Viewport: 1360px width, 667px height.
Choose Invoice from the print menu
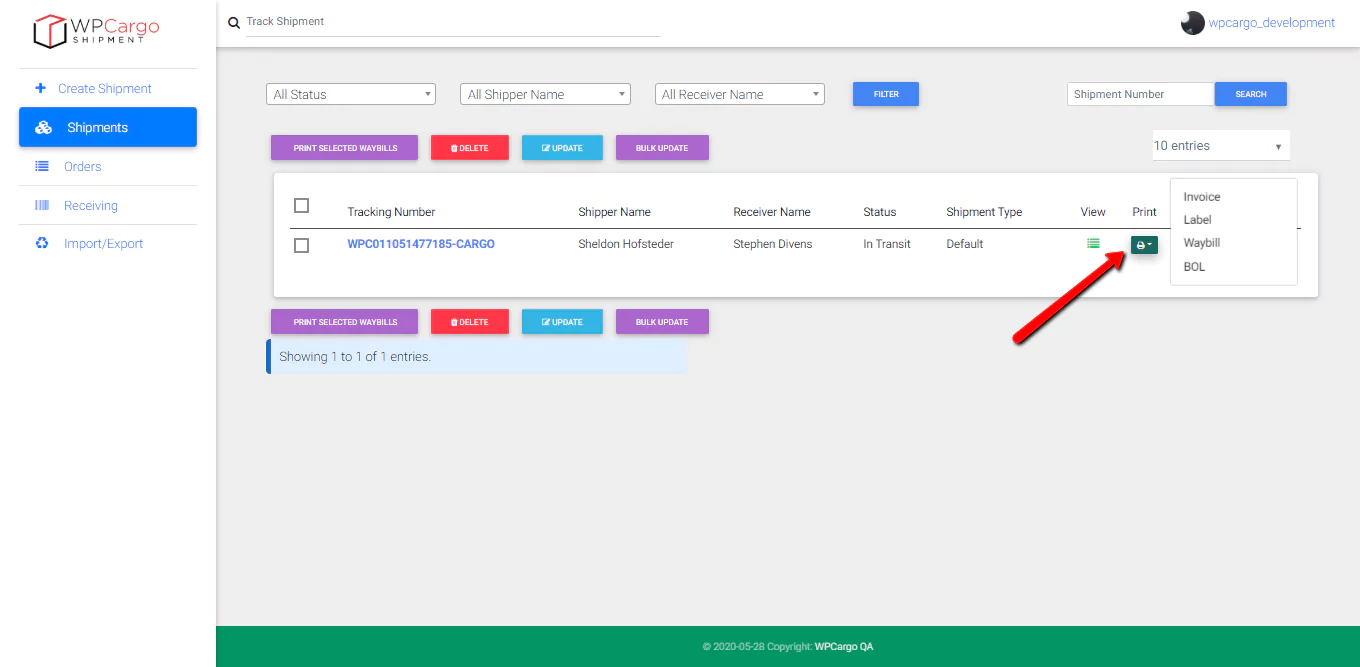(1202, 197)
